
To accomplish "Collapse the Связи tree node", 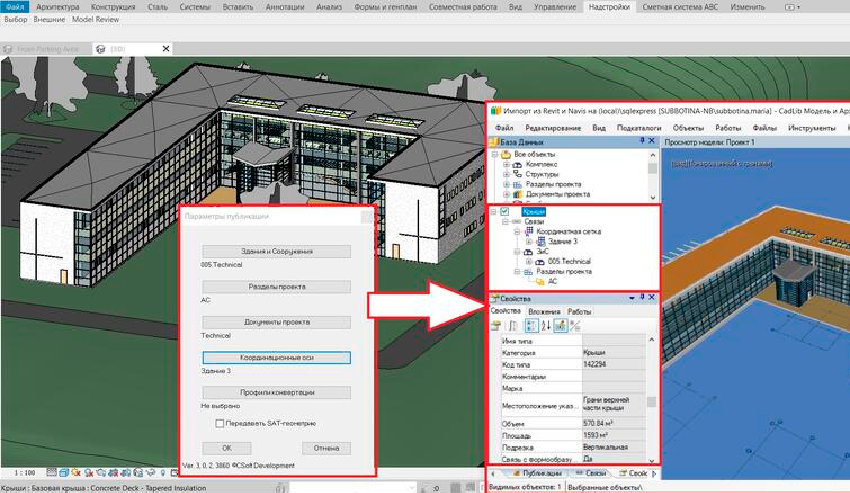I will tap(506, 221).
